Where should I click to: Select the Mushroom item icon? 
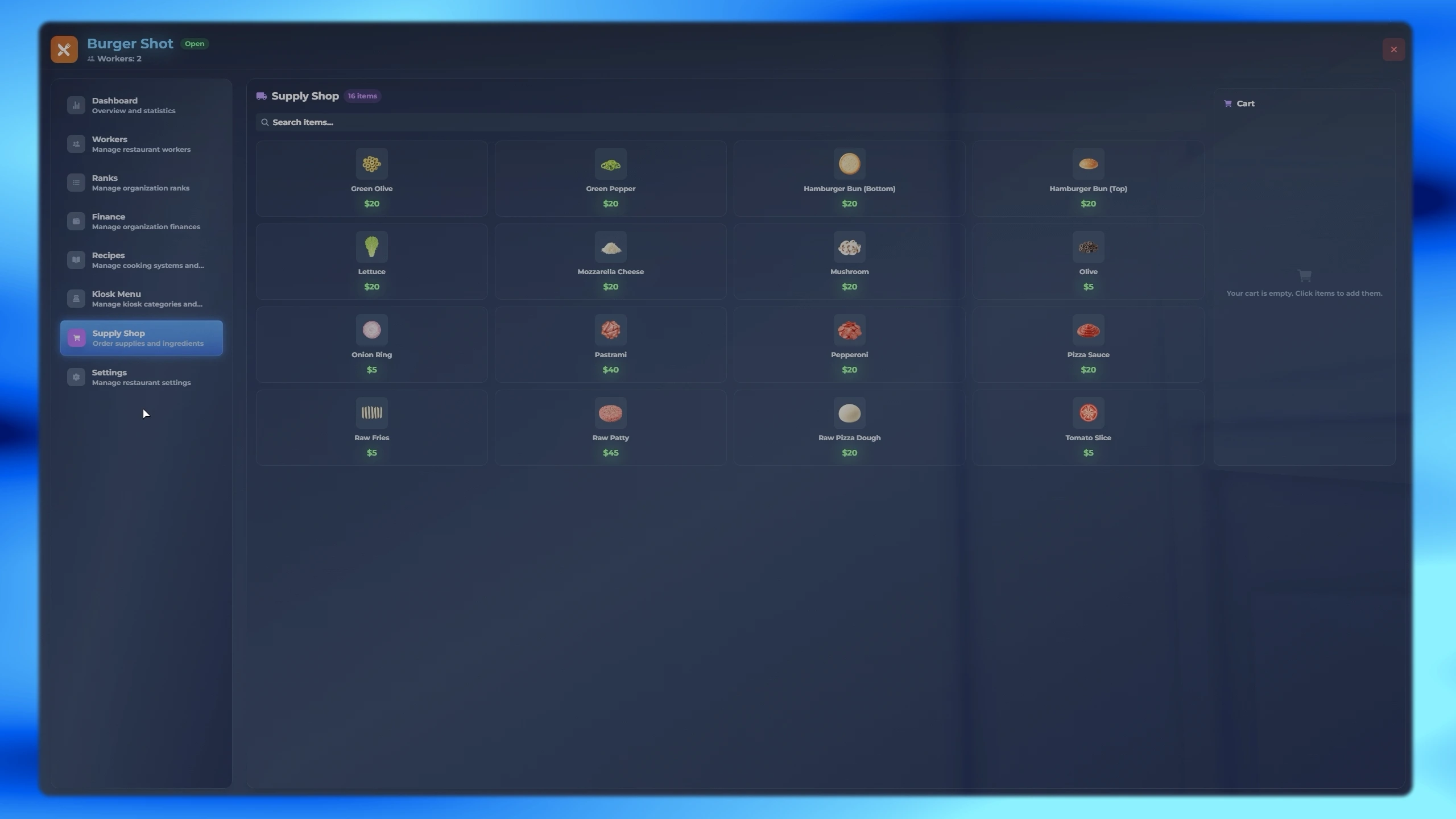[849, 247]
